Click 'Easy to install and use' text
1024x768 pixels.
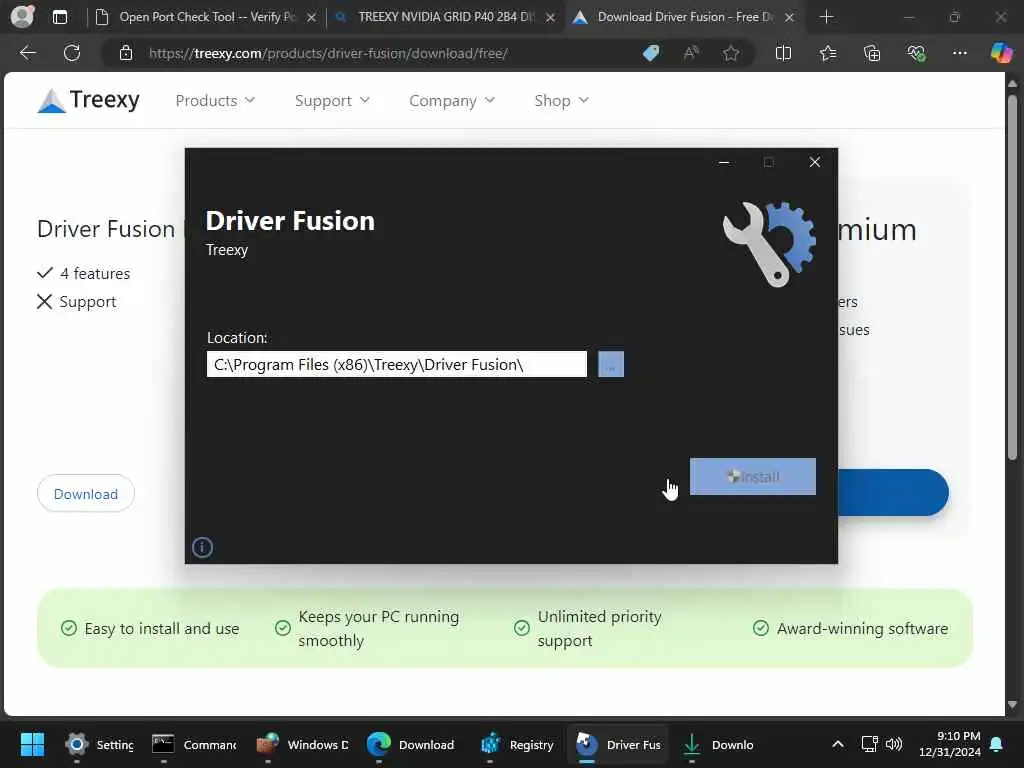point(161,628)
